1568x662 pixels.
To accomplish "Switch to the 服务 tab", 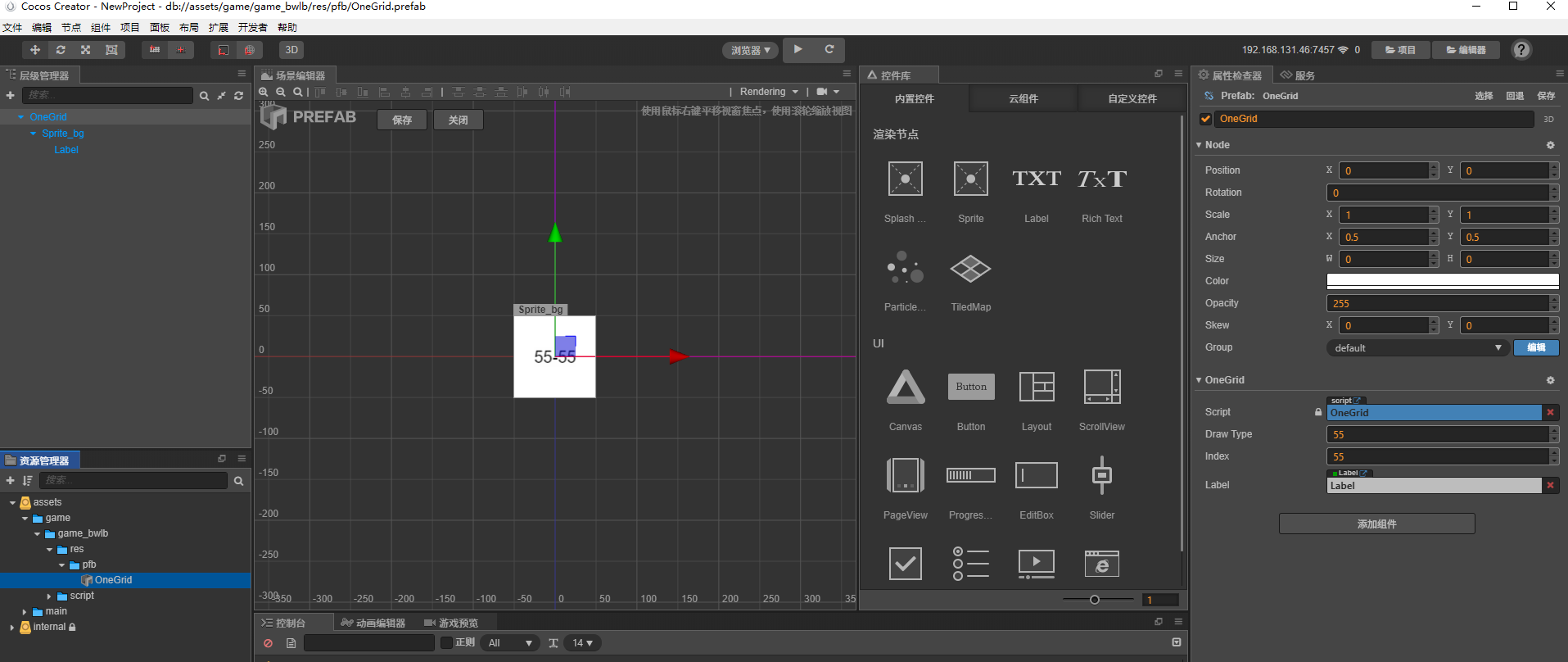I will 1298,75.
